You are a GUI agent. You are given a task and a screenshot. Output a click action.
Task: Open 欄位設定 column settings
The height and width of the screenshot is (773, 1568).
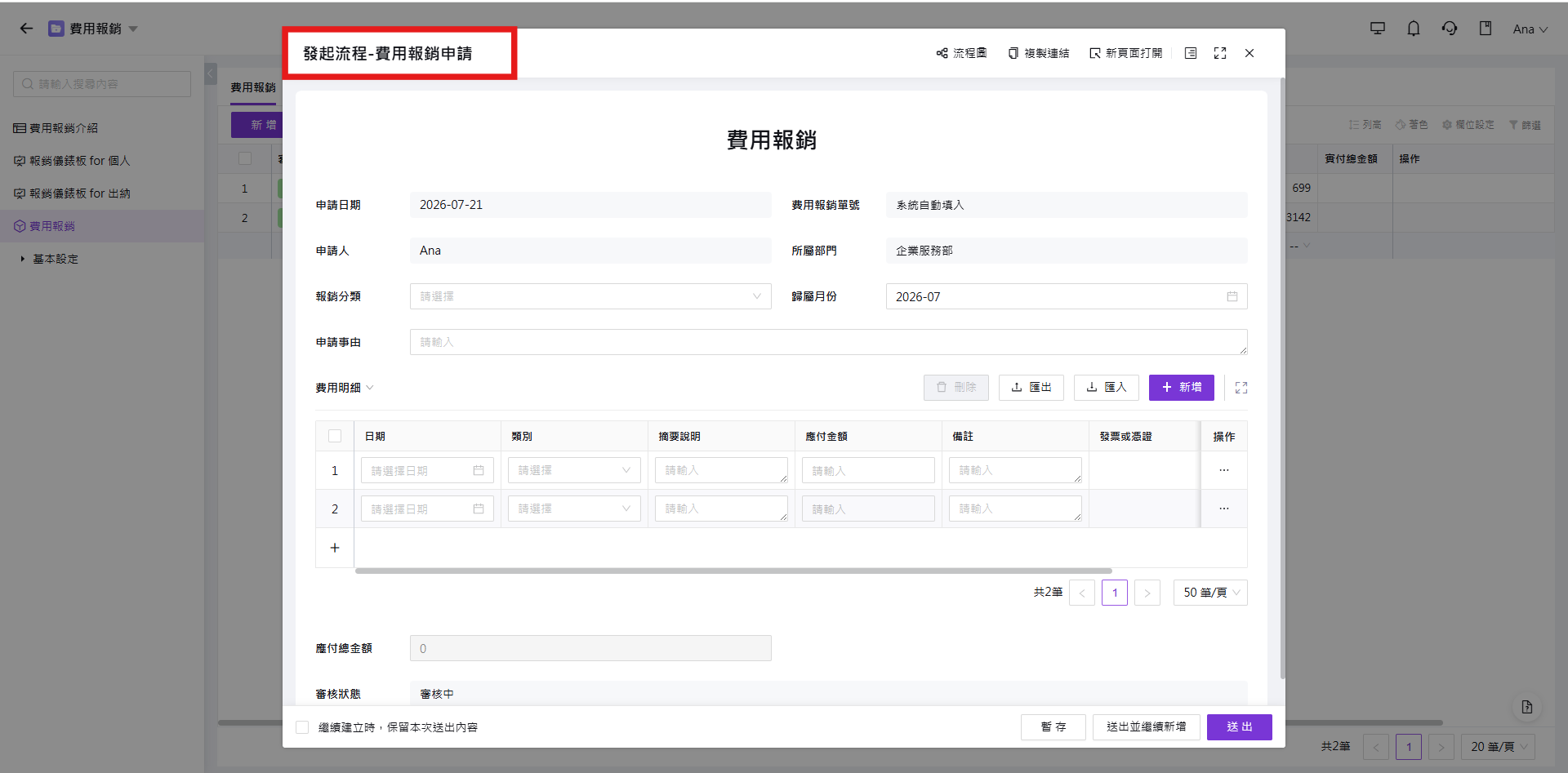(x=1468, y=125)
